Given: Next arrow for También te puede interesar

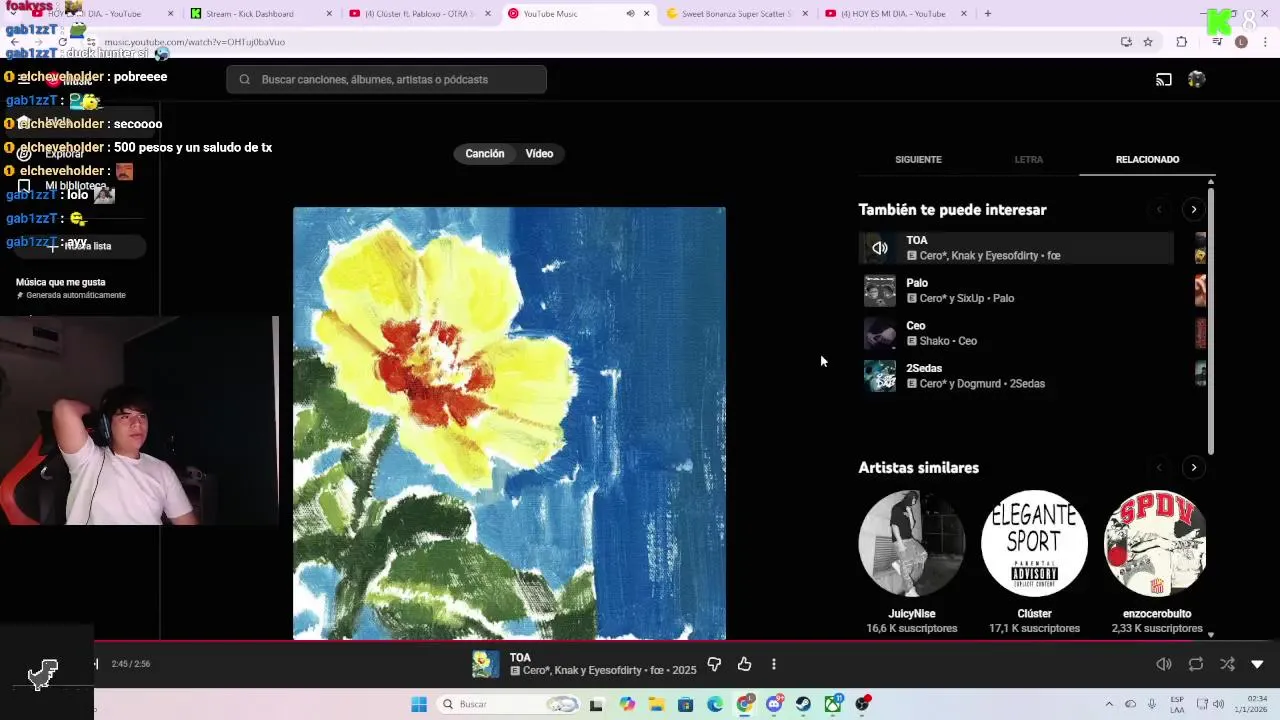Looking at the screenshot, I should click(1193, 210).
